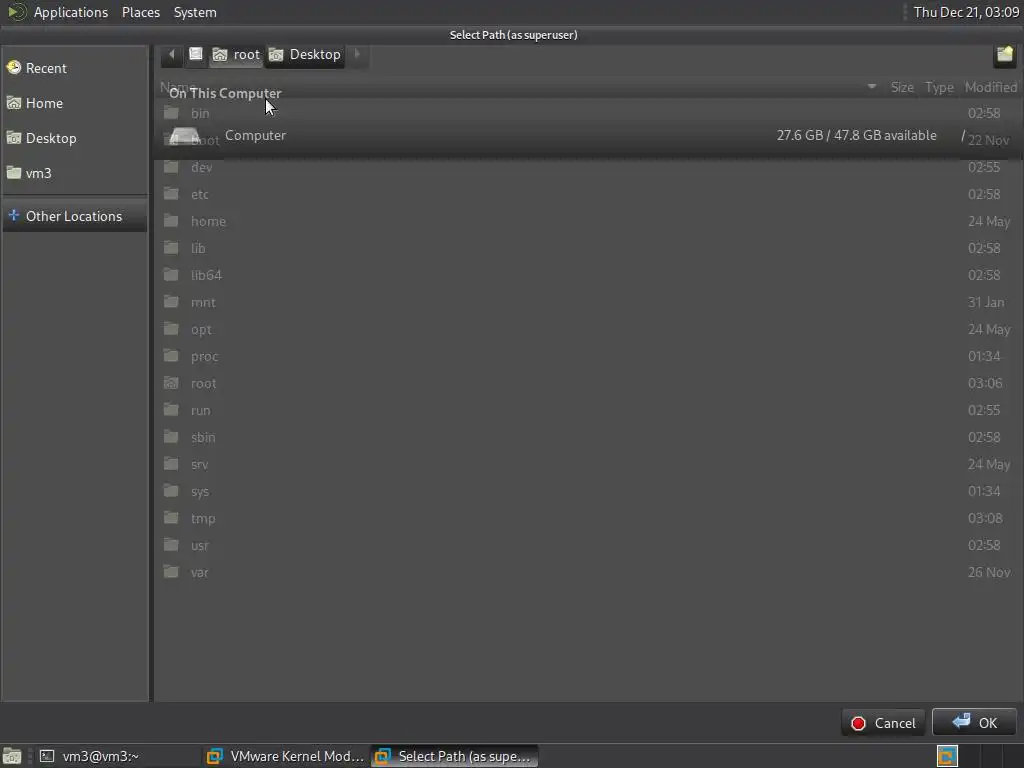Click the Recent clock icon
Image resolution: width=1024 pixels, height=768 pixels.
[x=14, y=67]
